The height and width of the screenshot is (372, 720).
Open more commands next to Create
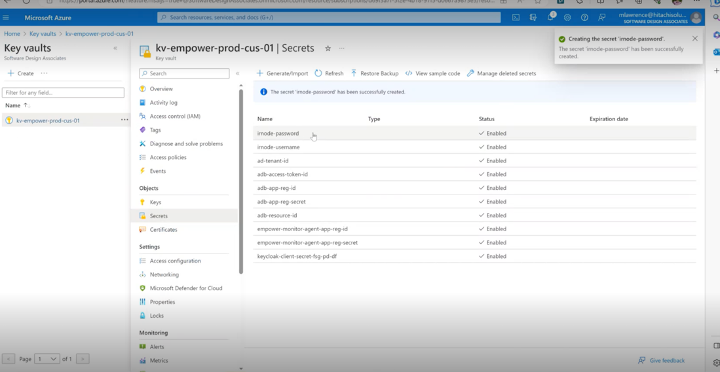44,73
